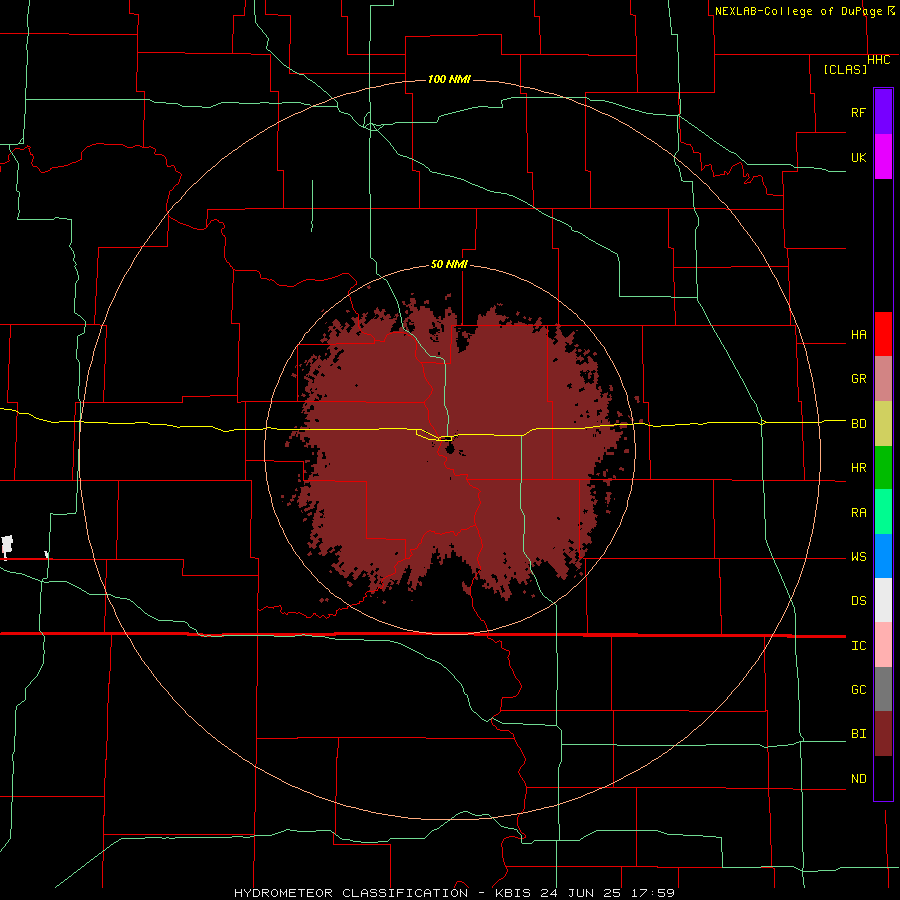The image size is (900, 900).
Task: Select the BD yellow legend swatch
Action: coord(883,424)
